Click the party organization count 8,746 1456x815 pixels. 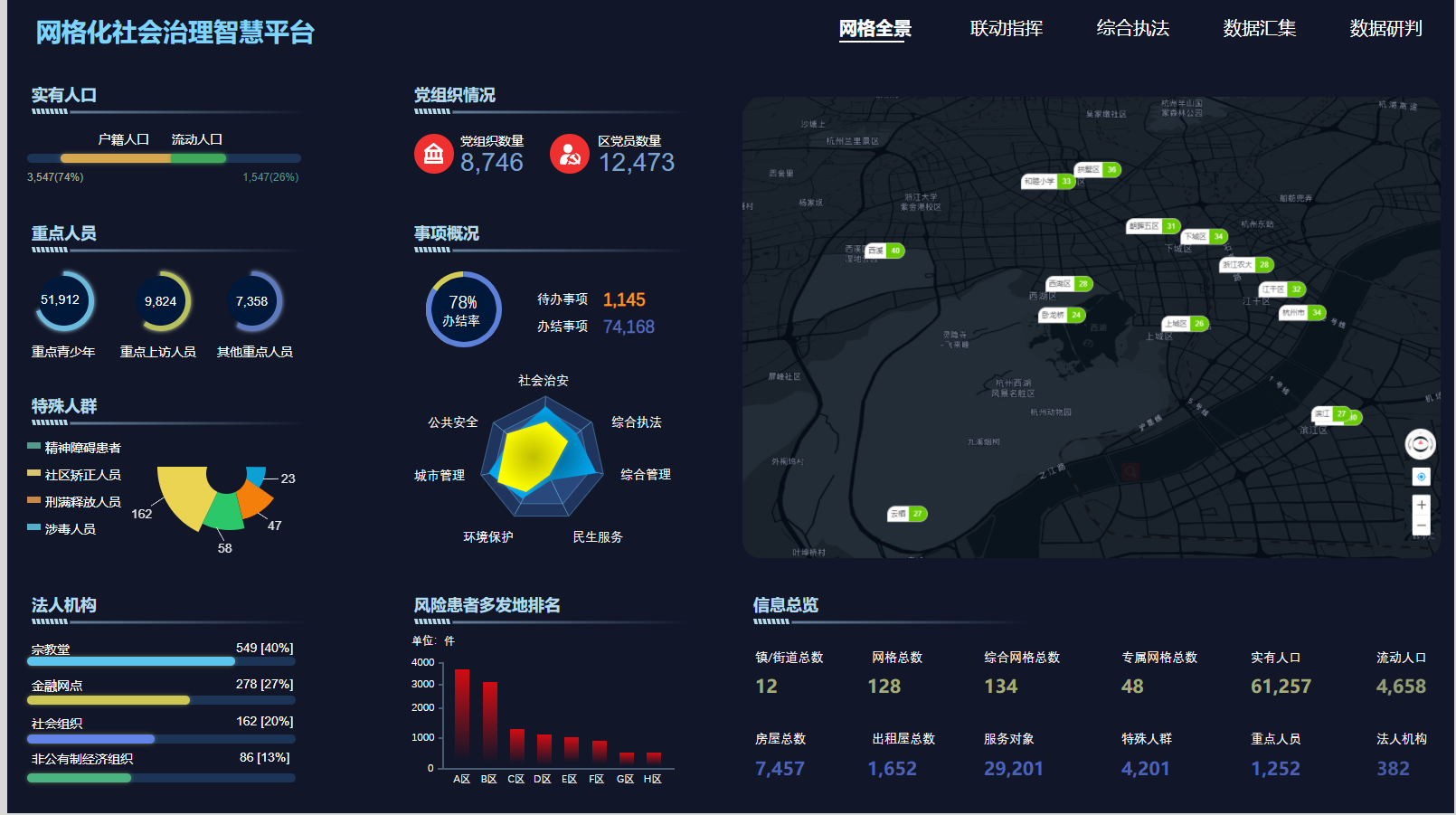coord(492,163)
